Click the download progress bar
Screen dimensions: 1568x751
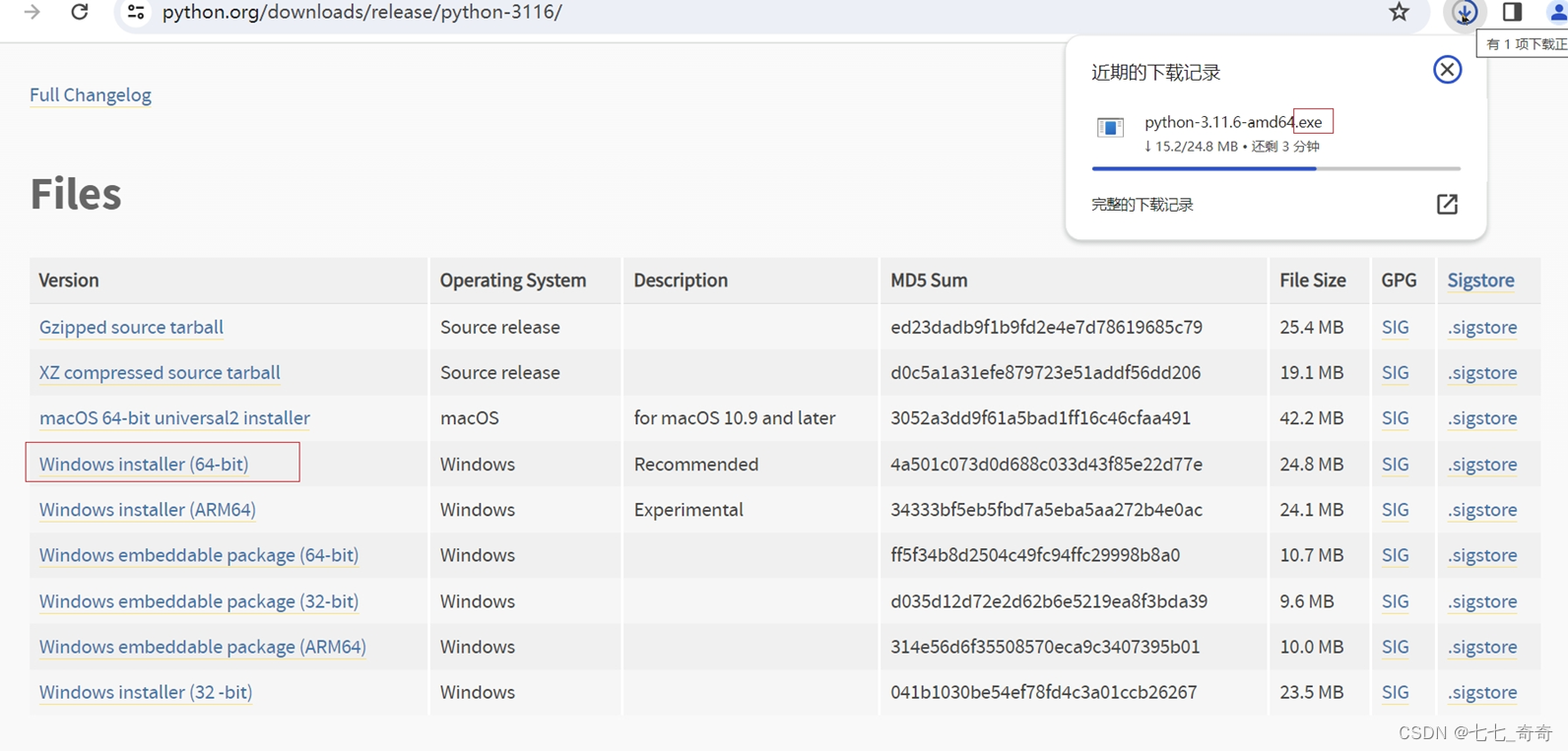pyautogui.click(x=1275, y=168)
